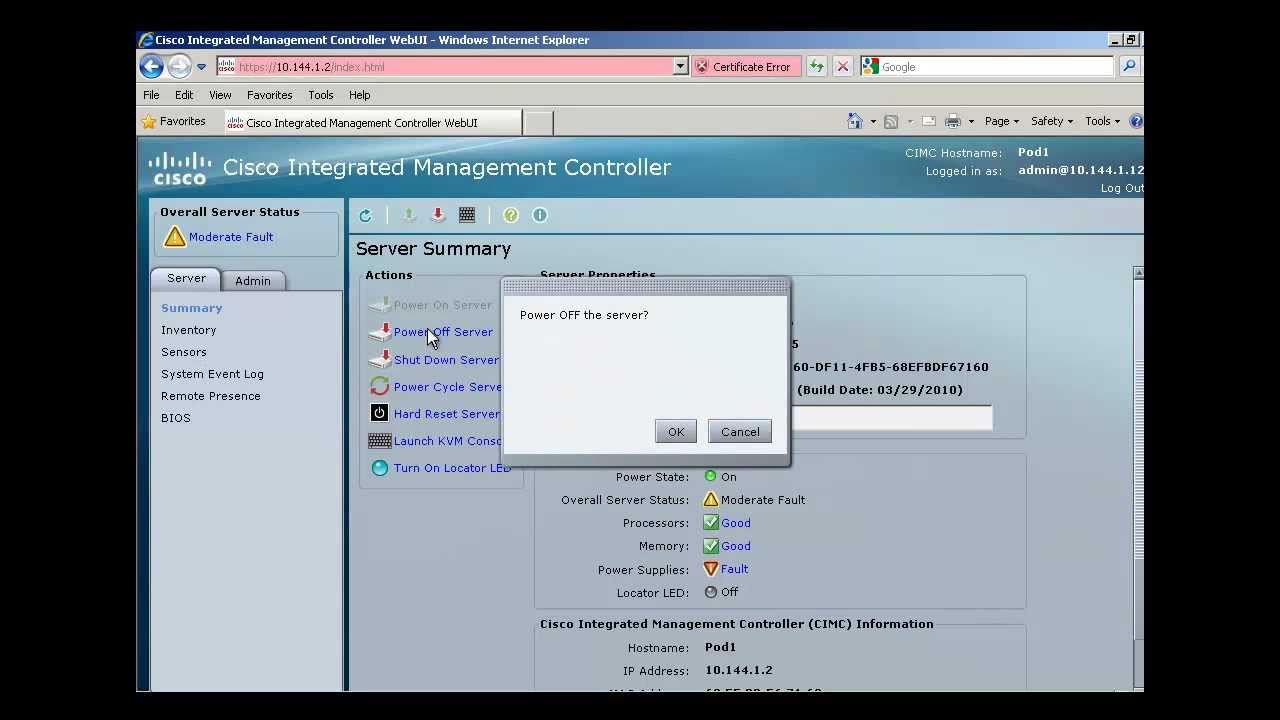The width and height of the screenshot is (1280, 720).
Task: Click the Home icon in command bar
Action: (x=855, y=121)
